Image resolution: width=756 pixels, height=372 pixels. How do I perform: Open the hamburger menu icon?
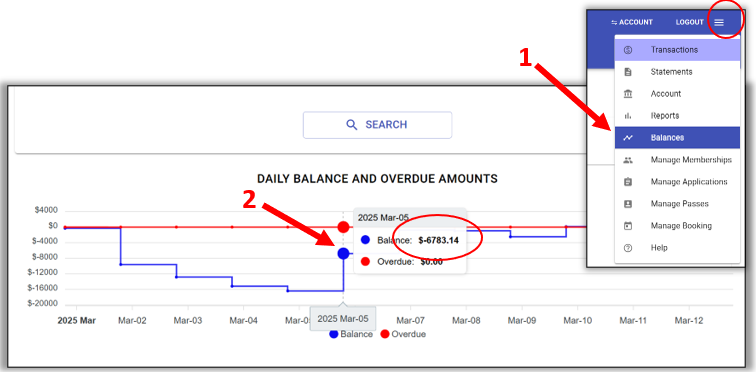(719, 22)
